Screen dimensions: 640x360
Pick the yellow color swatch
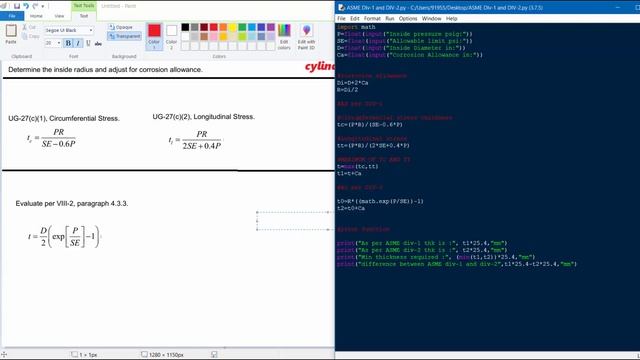[x=233, y=27]
